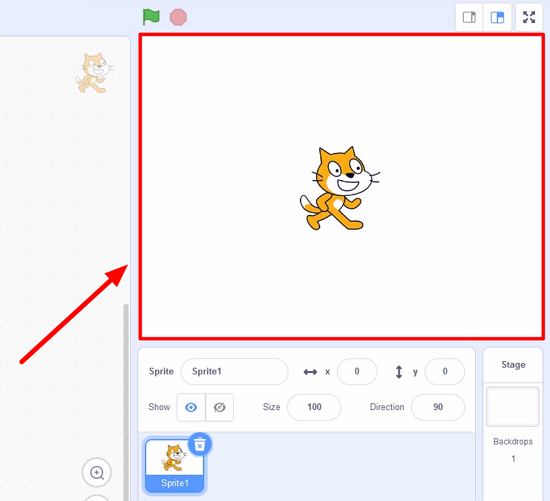Image resolution: width=550 pixels, height=501 pixels.
Task: Click the y position arrows icon
Action: pos(398,372)
